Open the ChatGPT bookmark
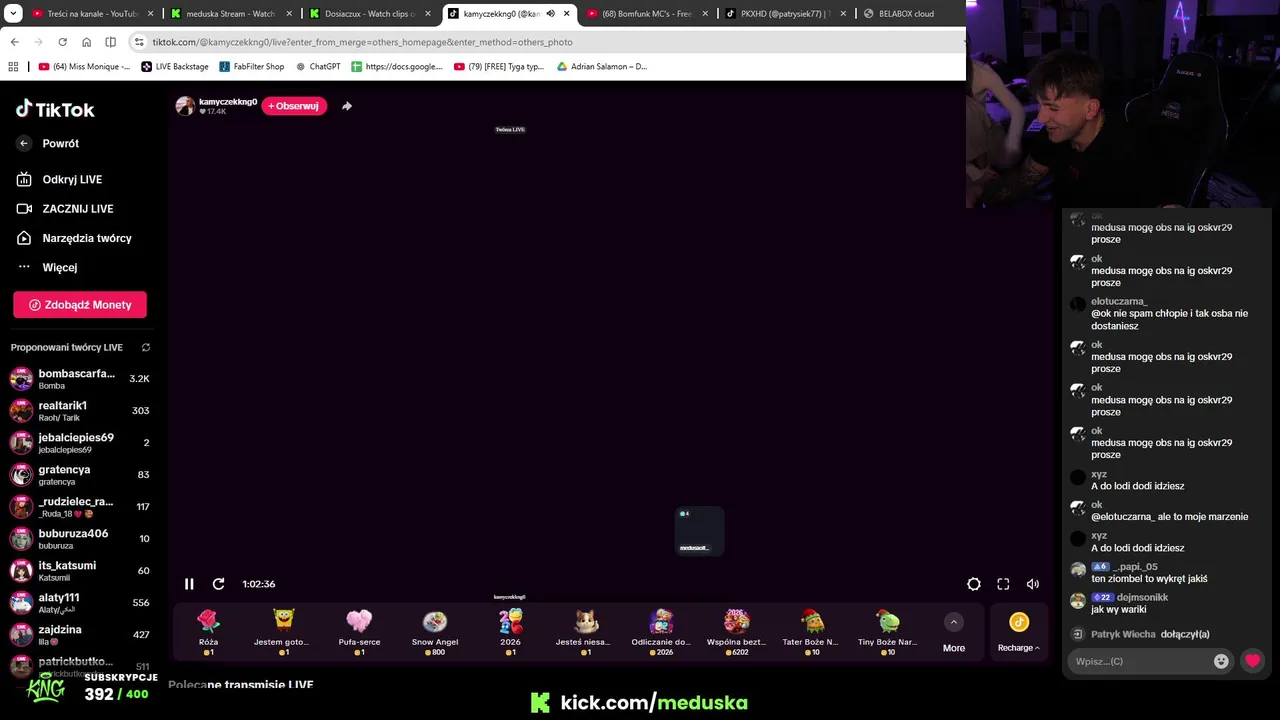Image resolution: width=1280 pixels, height=720 pixels. [318, 67]
